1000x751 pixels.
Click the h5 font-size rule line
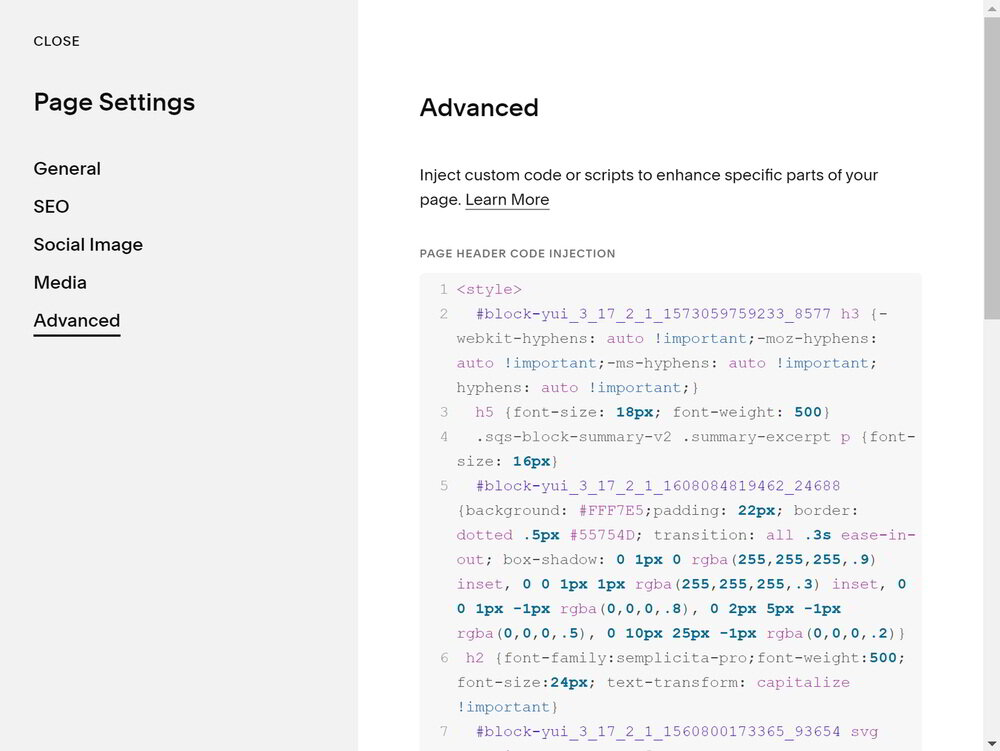click(x=652, y=412)
